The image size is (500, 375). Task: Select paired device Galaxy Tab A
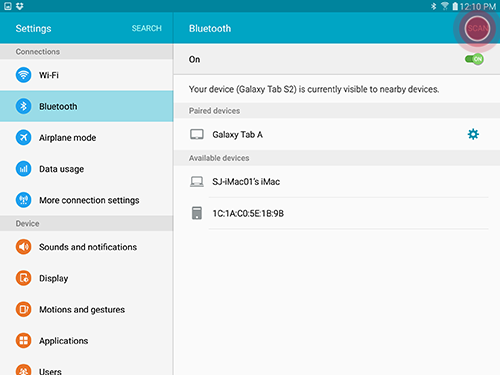[x=337, y=134]
